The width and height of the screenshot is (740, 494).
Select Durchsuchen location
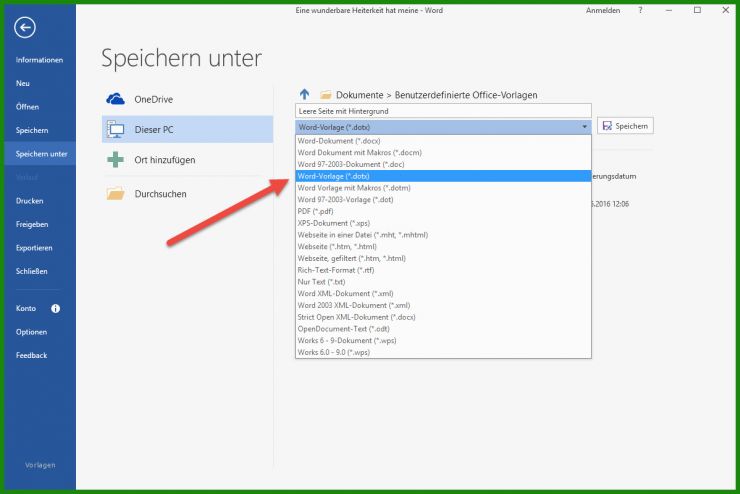pyautogui.click(x=187, y=193)
